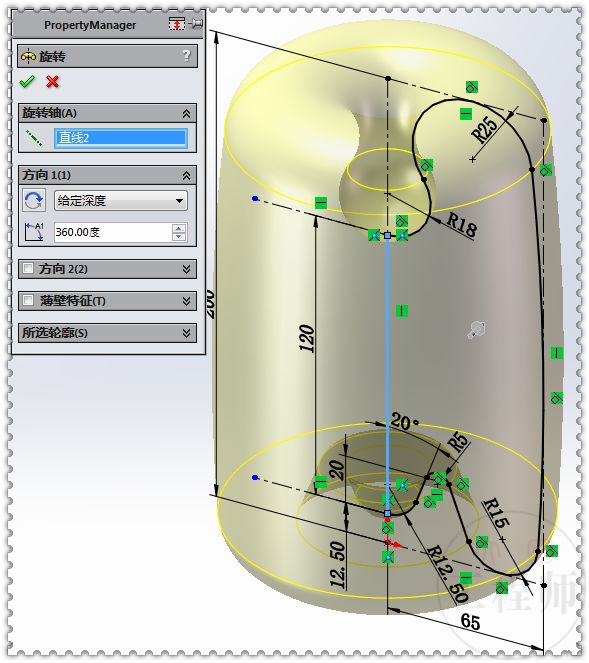Image resolution: width=589 pixels, height=663 pixels.
Task: Open the 给定深度 revolve type dropdown
Action: click(121, 200)
